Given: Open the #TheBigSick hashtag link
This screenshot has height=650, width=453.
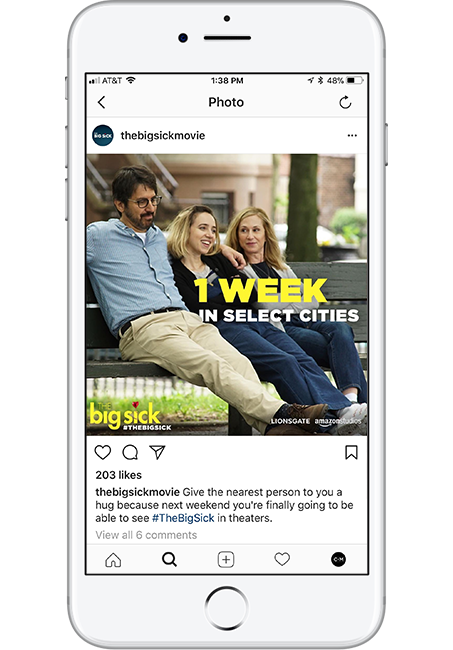Looking at the screenshot, I should click(183, 518).
